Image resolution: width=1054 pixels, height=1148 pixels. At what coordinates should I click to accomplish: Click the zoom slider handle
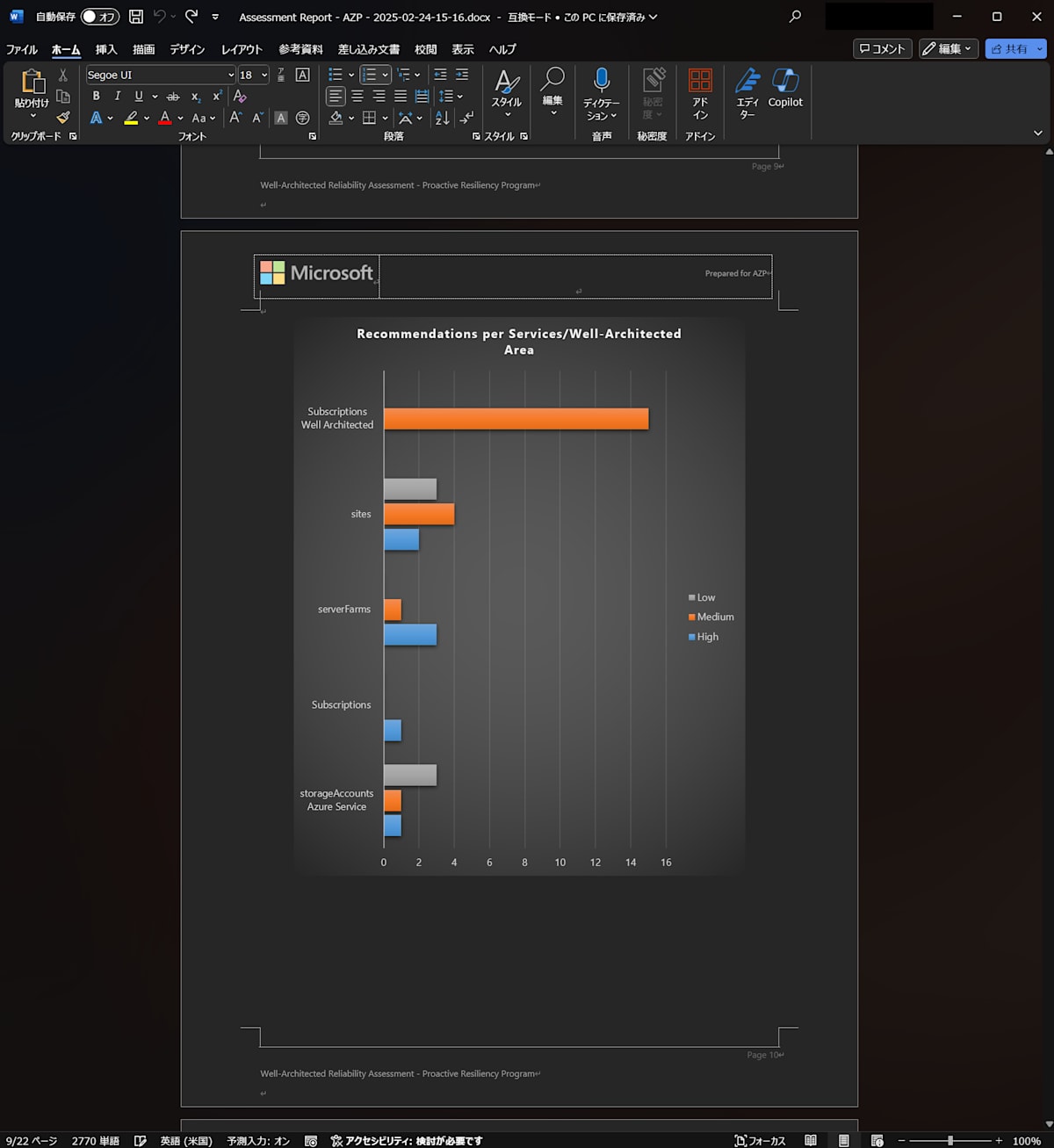[950, 1140]
